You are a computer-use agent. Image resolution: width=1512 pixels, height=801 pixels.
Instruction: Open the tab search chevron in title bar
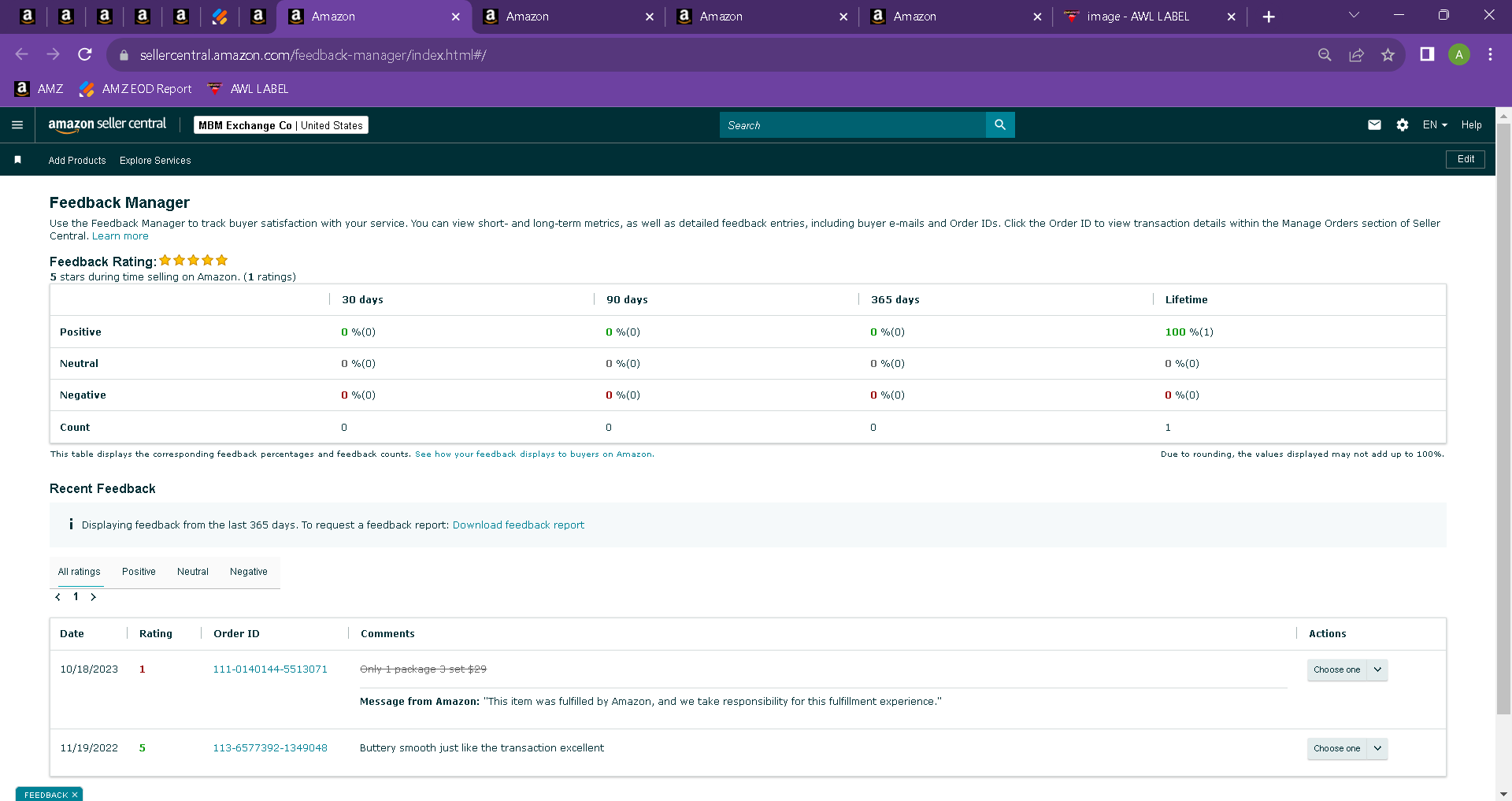pyautogui.click(x=1354, y=15)
